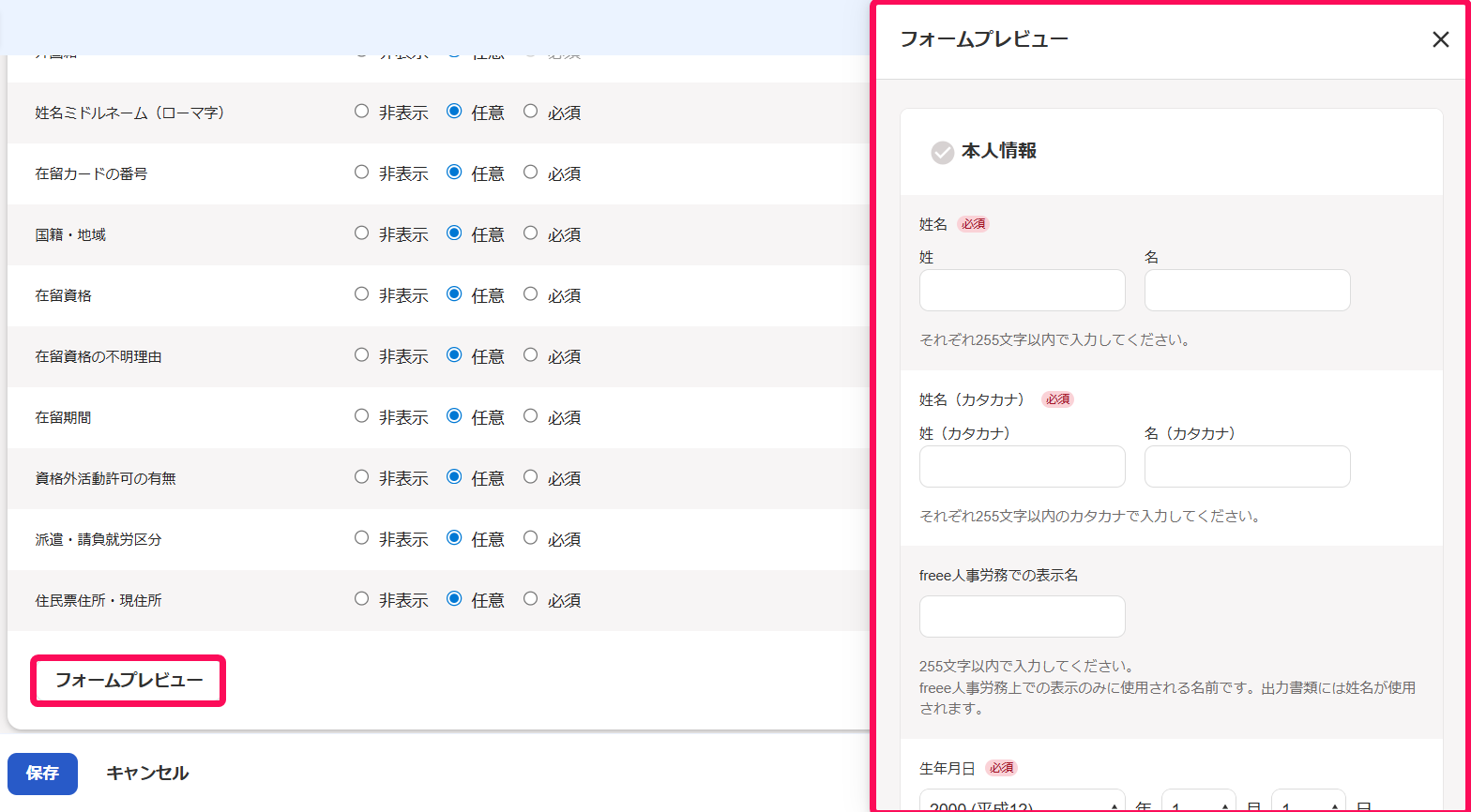
Task: Select 任意 for 在留資格
Action: (455, 294)
